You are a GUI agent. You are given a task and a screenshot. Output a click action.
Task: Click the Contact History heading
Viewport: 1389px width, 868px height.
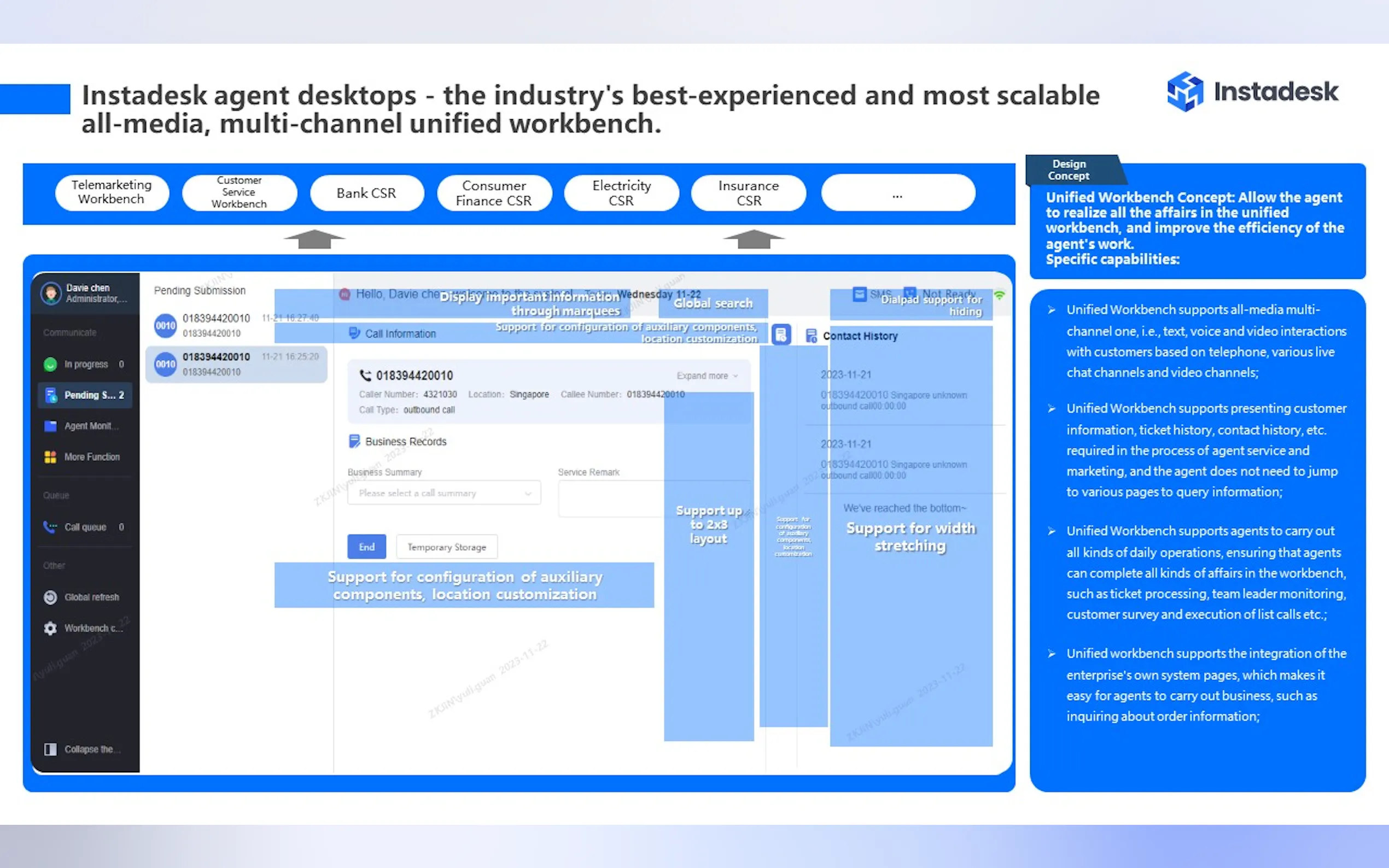tap(860, 336)
